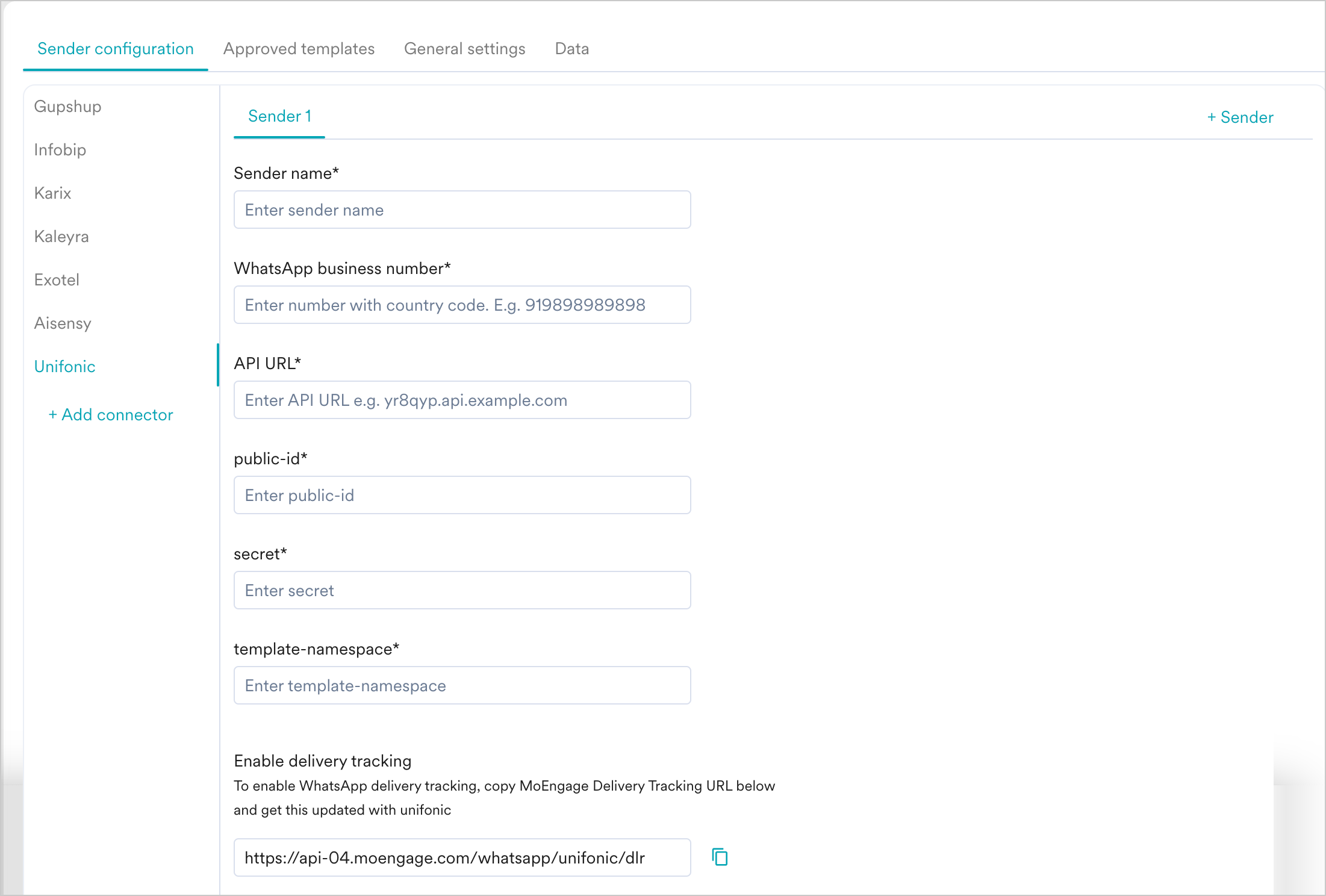Copy the MoEngage delivery tracking URL
1326x896 pixels.
click(720, 857)
